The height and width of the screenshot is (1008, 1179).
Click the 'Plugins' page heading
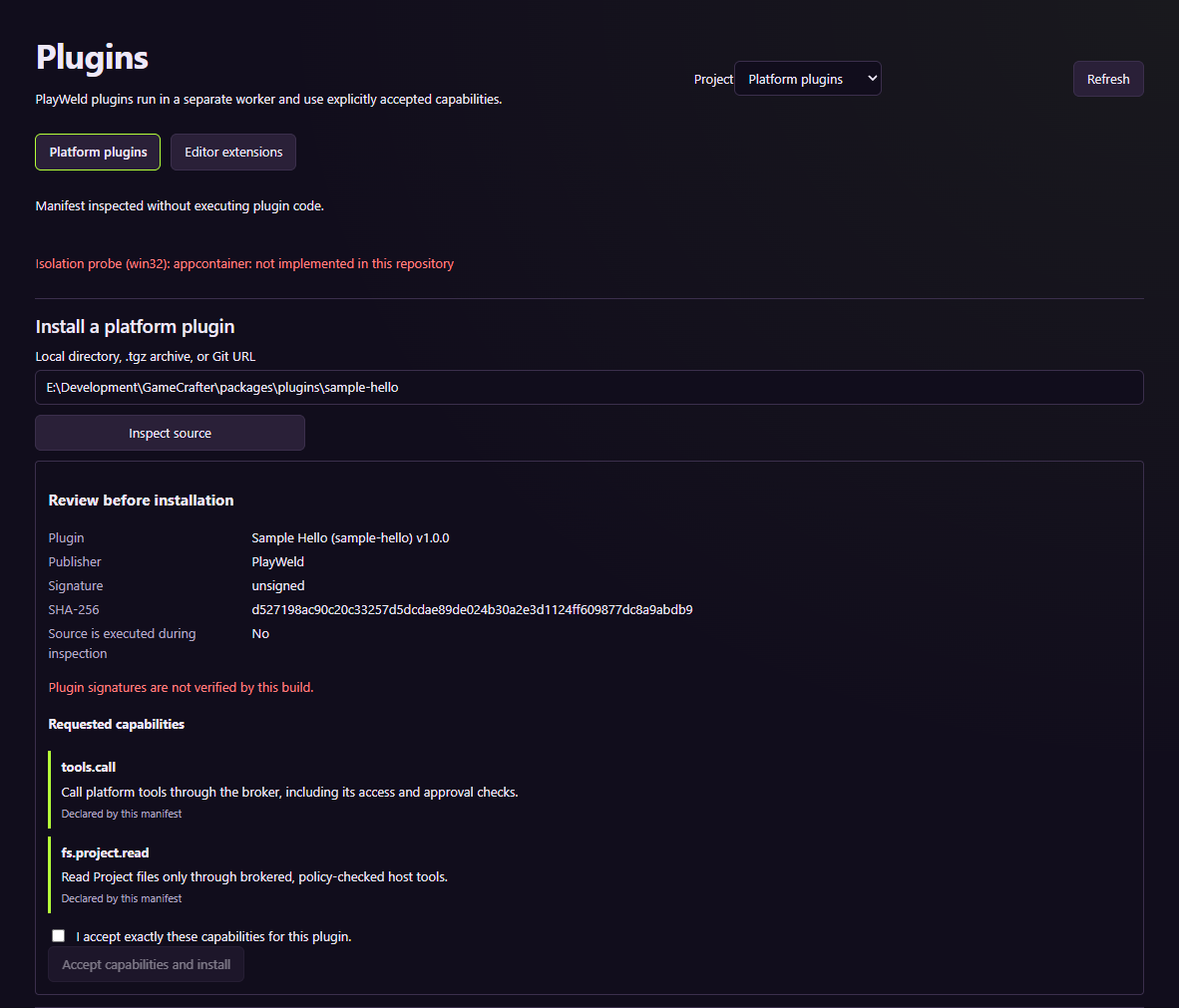coord(92,57)
